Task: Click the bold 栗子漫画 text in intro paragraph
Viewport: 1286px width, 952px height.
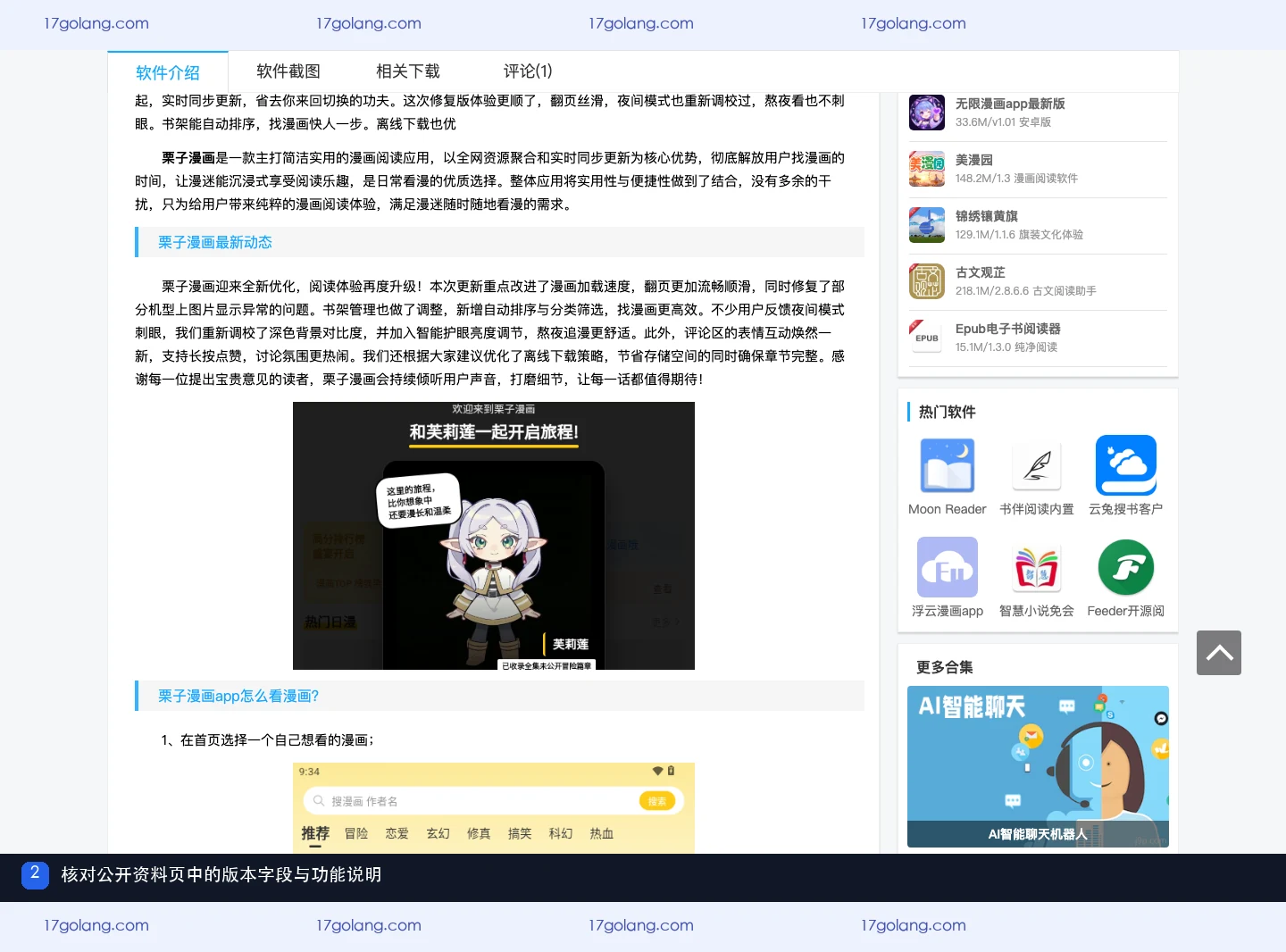Action: 188,158
